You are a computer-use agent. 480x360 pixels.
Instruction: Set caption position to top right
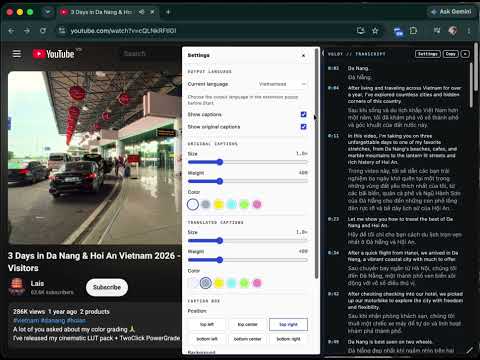pos(288,324)
